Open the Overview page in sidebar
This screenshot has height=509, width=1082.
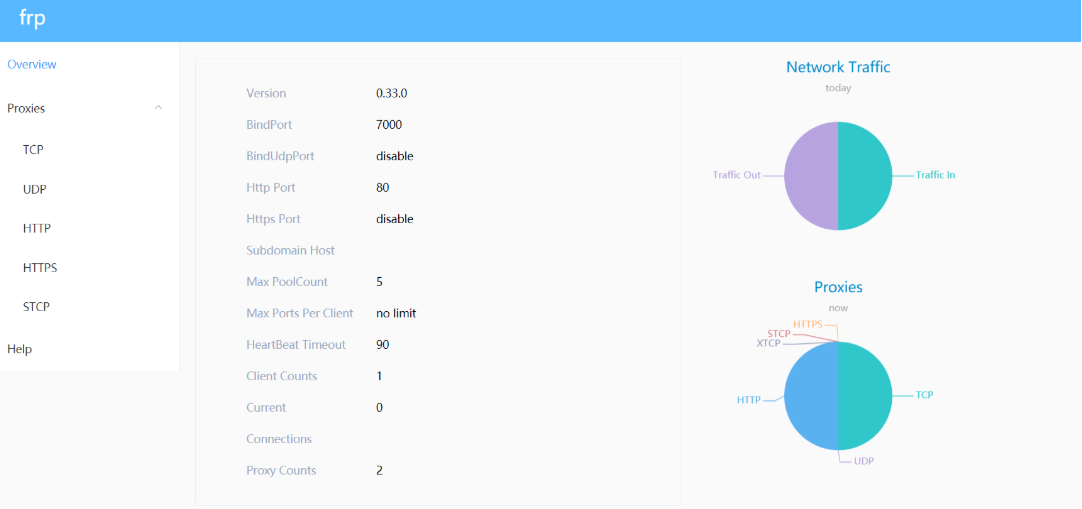tap(32, 64)
